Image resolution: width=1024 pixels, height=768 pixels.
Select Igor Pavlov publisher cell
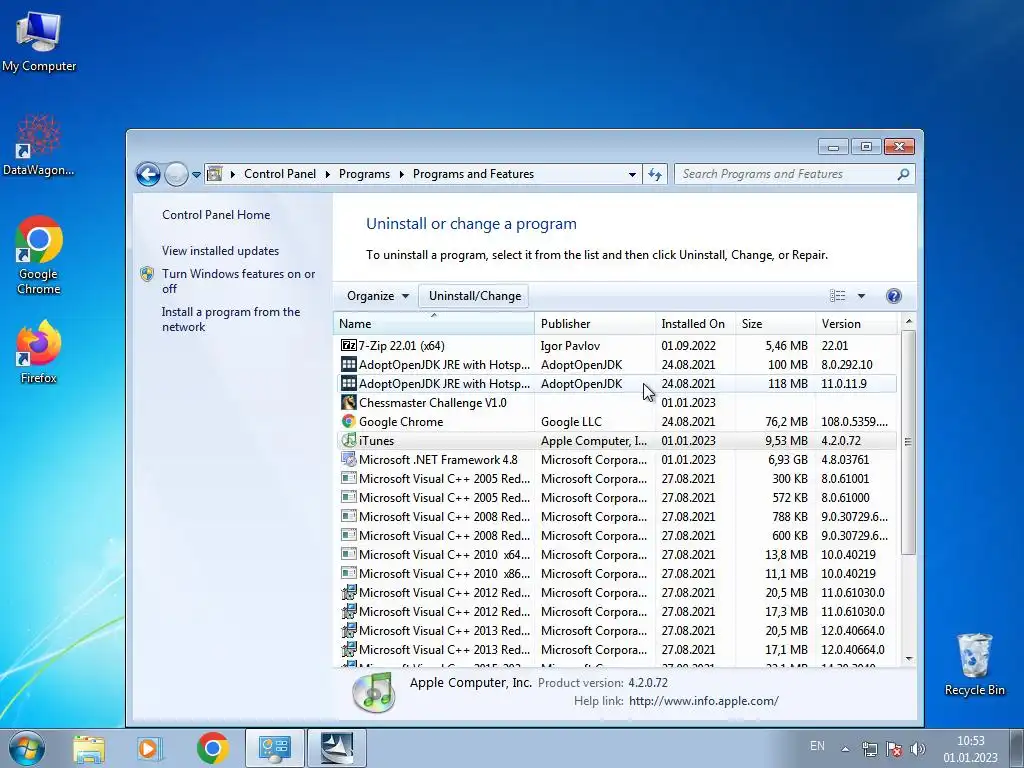(x=570, y=345)
